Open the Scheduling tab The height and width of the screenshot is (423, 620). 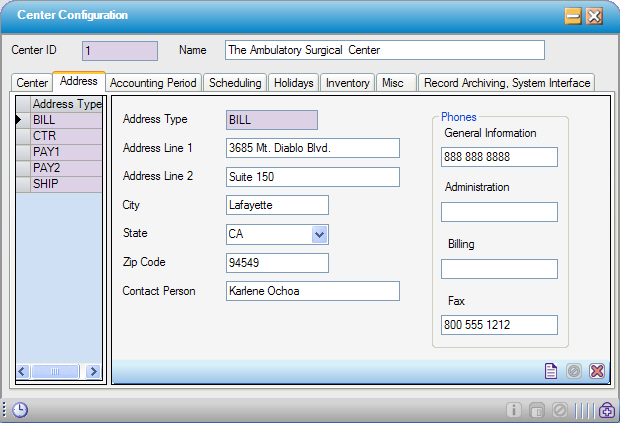(235, 83)
